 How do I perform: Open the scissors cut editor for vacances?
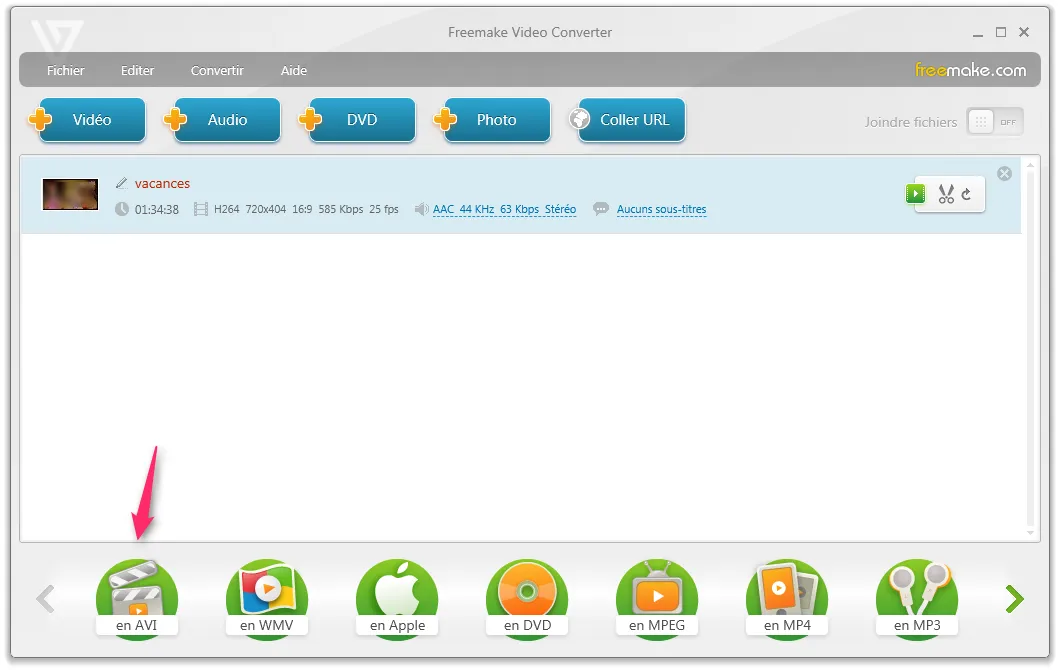946,195
